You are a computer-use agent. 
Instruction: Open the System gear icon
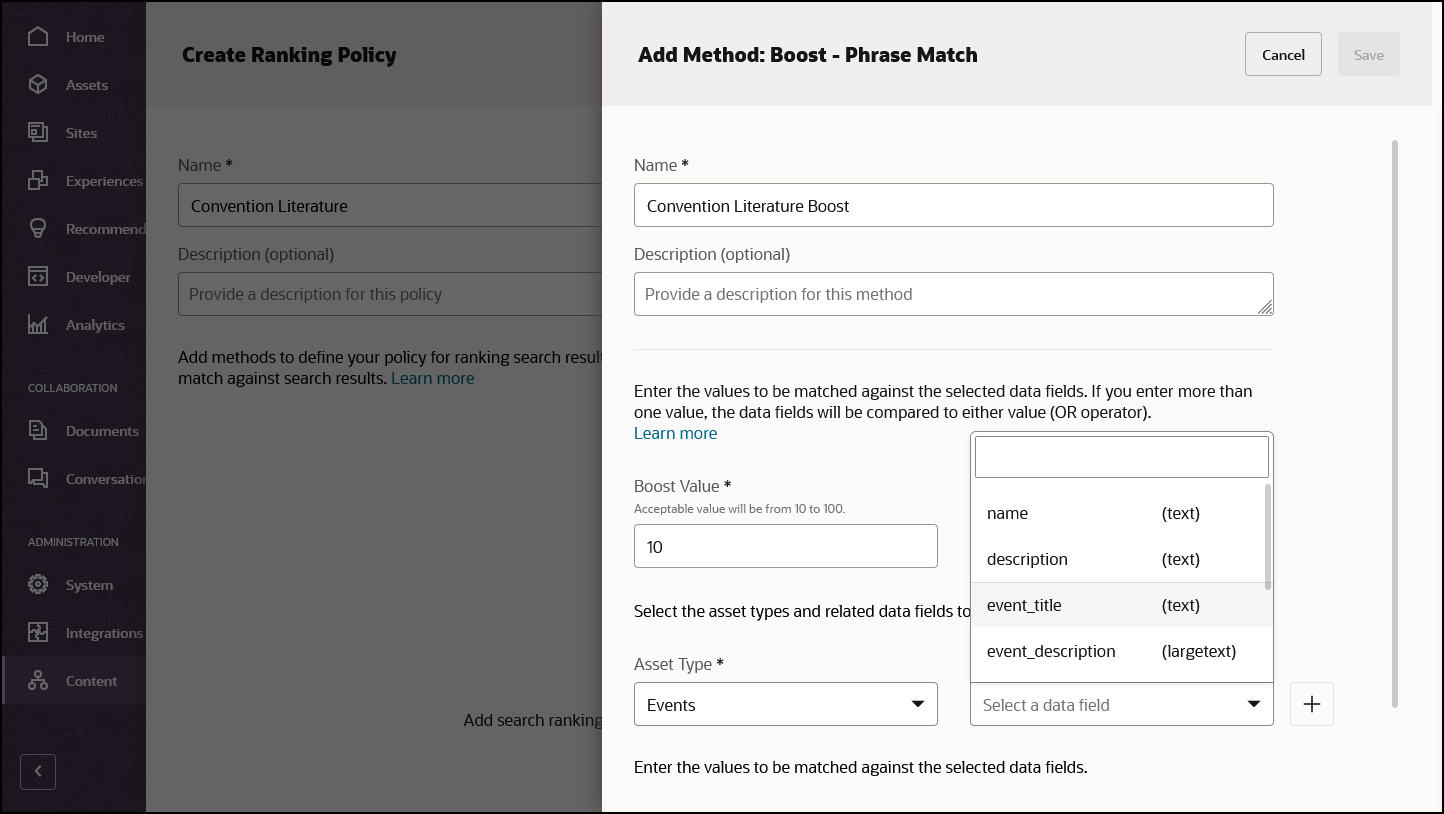[38, 585]
